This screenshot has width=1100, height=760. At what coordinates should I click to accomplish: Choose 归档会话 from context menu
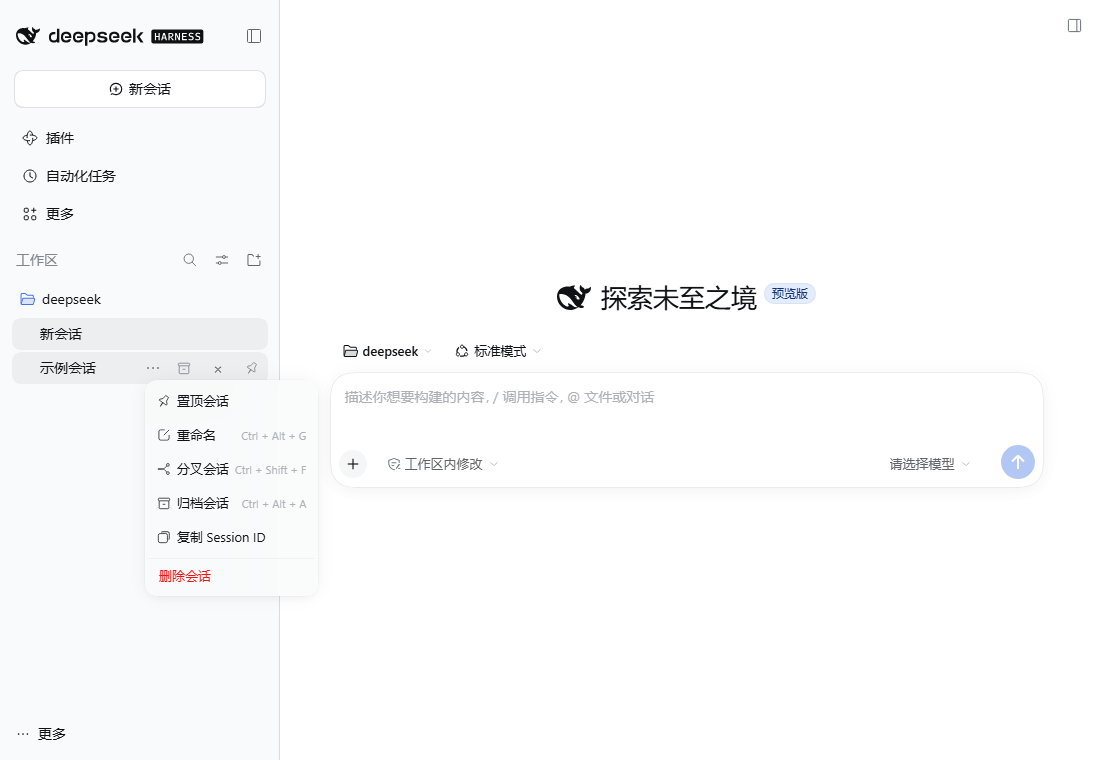tap(231, 504)
